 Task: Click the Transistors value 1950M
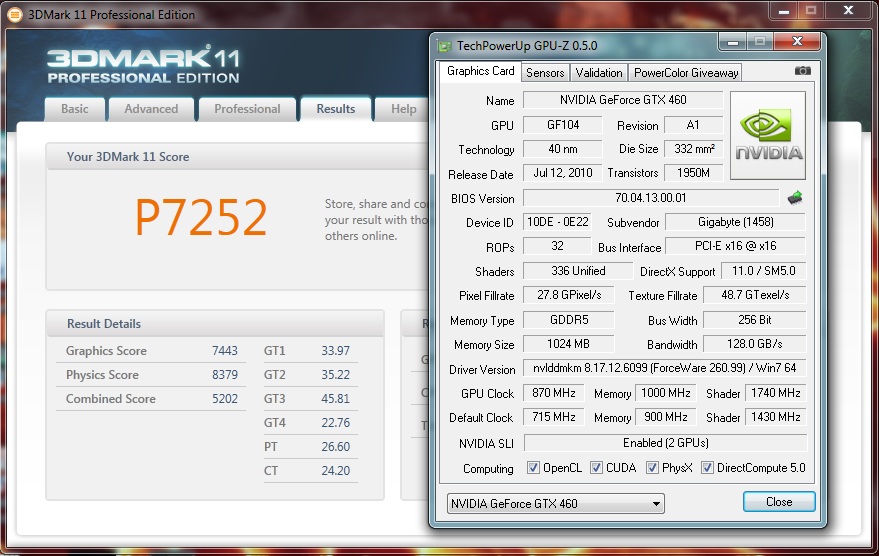pos(693,173)
